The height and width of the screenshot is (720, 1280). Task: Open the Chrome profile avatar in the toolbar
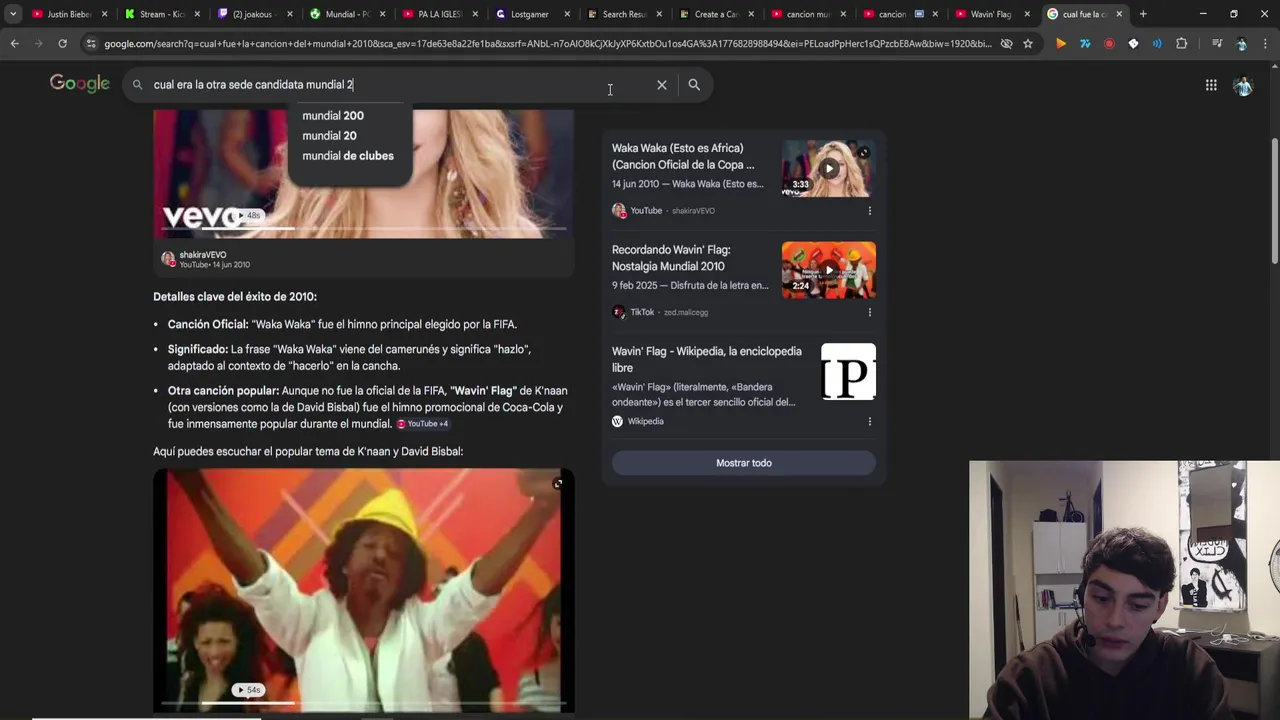click(1241, 44)
